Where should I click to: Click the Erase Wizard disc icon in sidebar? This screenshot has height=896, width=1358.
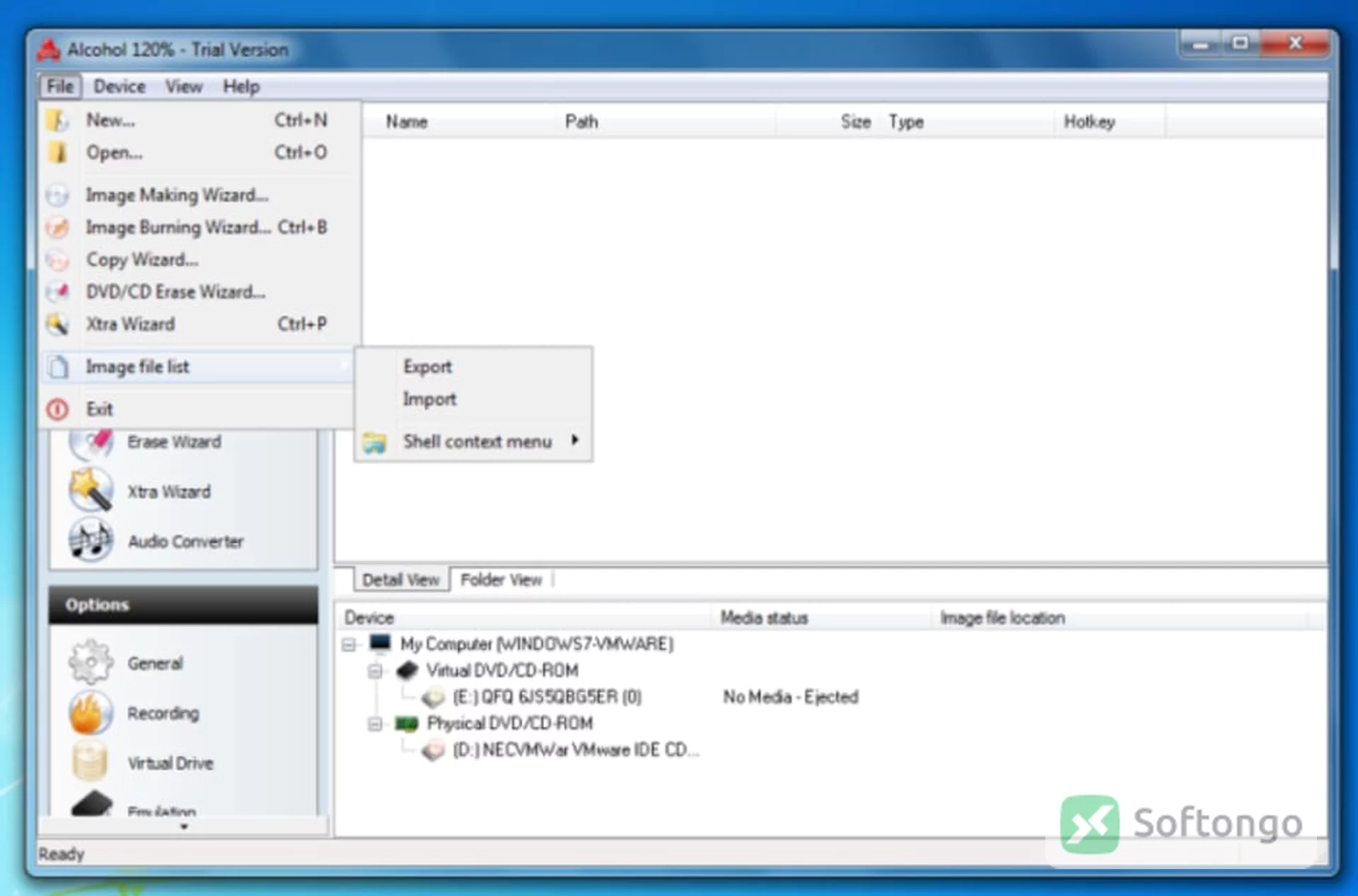pyautogui.click(x=91, y=443)
